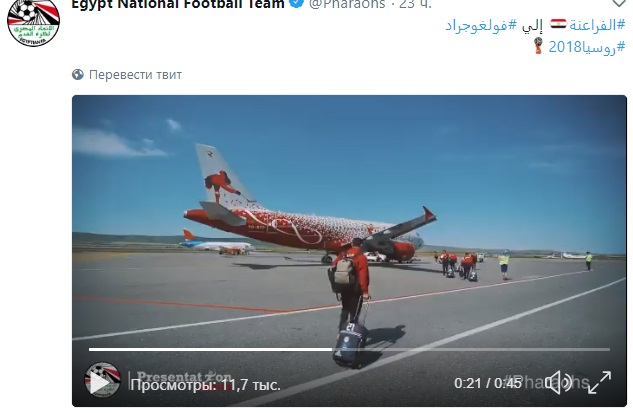Image resolution: width=633 pixels, height=413 pixels.
Task: Click the Egypt flag emoji in tweet
Action: click(558, 24)
